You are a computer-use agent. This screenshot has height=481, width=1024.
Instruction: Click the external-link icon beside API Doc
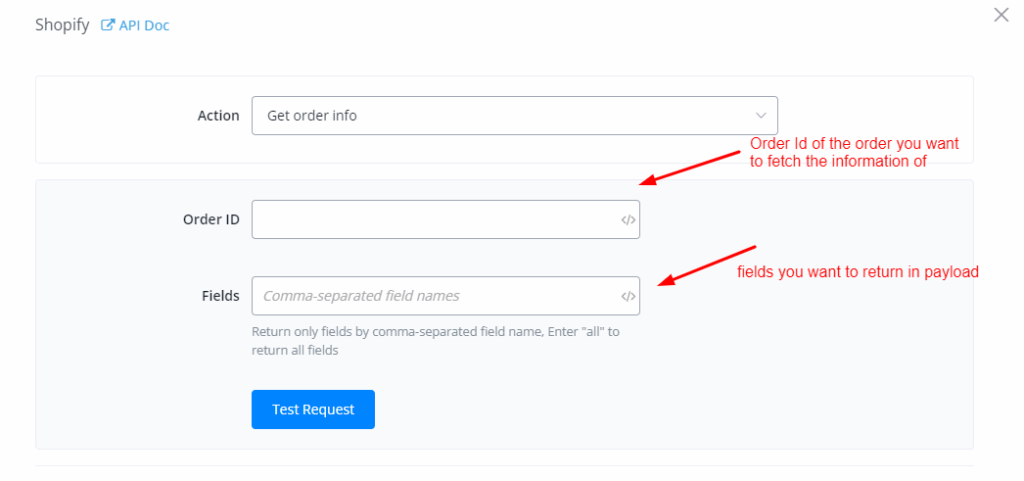(108, 26)
